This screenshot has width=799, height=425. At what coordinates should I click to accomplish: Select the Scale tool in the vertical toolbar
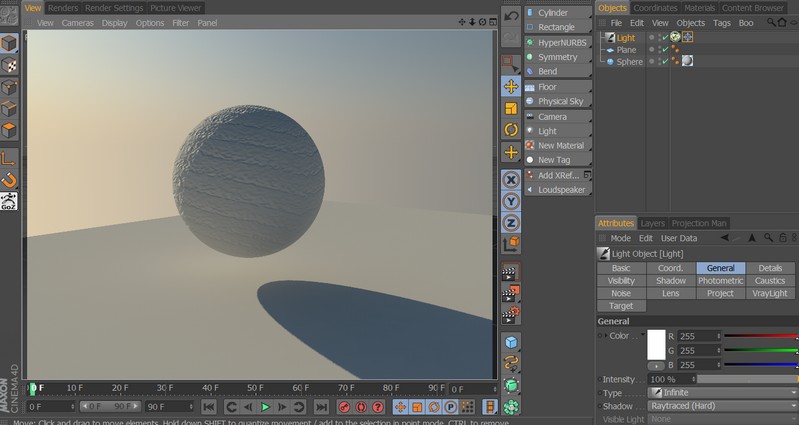tap(511, 109)
